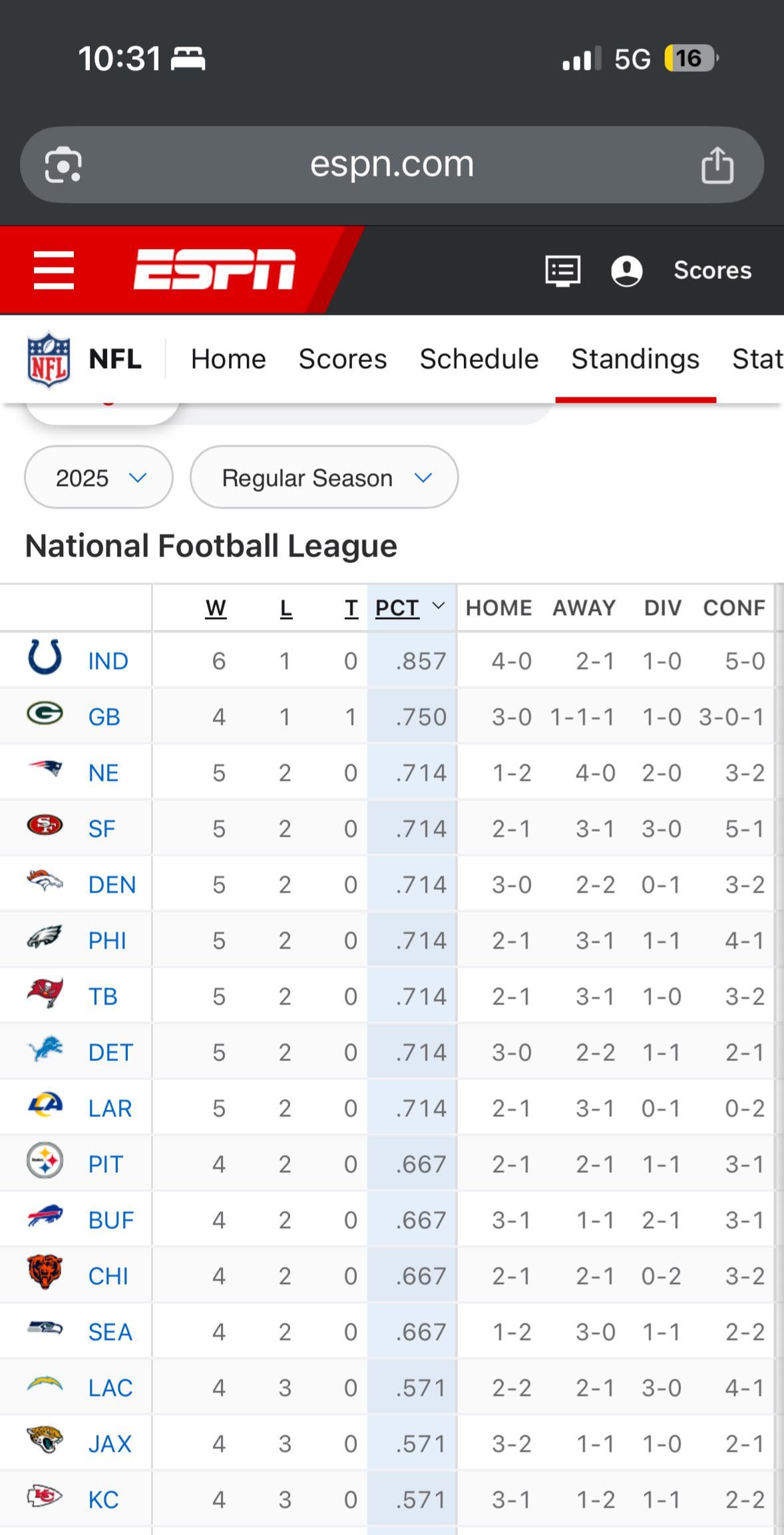Switch to the NFL Home tab
This screenshot has width=784, height=1535.
[x=228, y=359]
